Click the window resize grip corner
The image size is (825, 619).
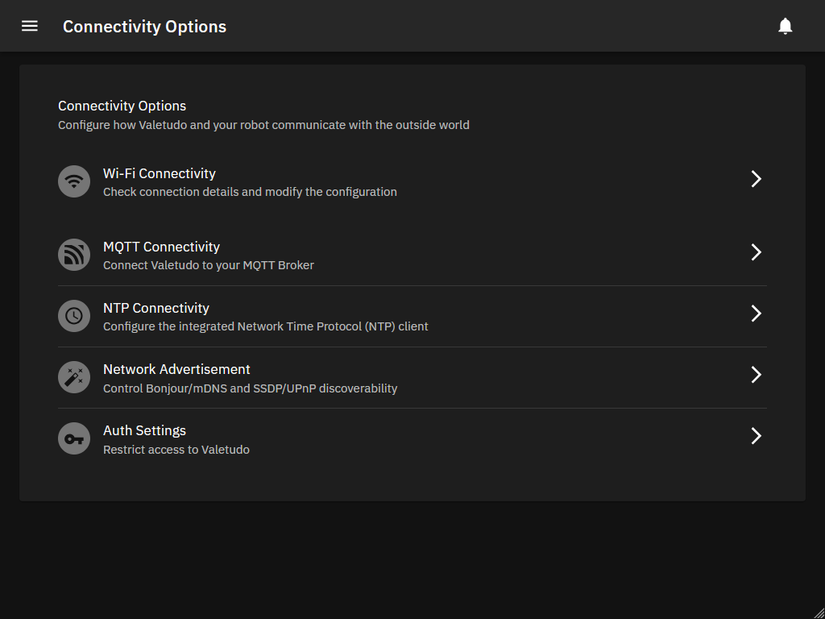819,613
